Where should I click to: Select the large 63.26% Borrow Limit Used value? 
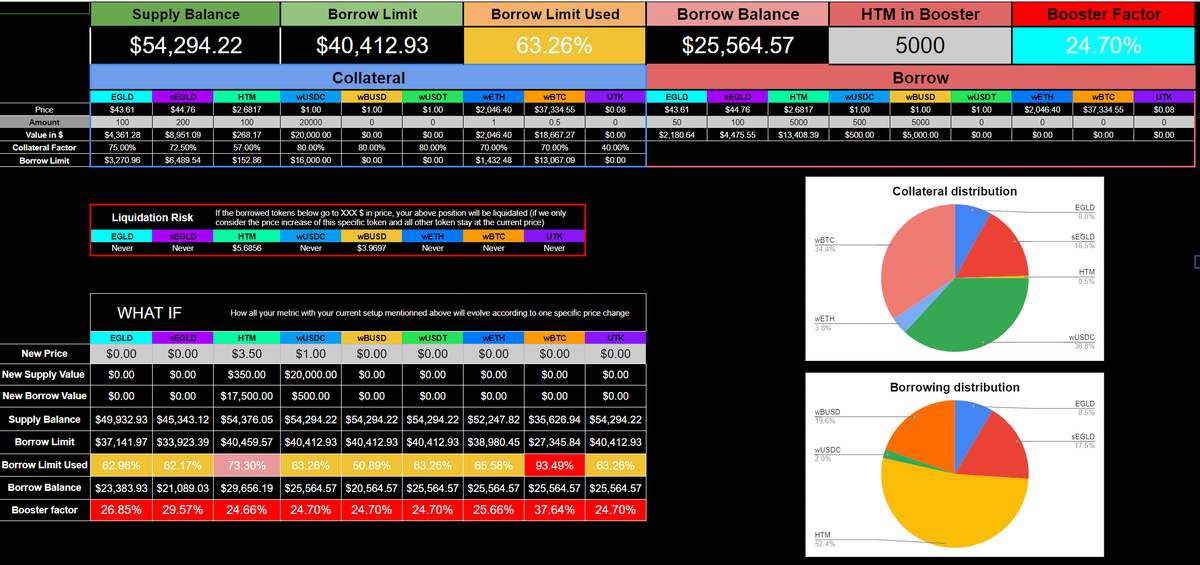[555, 45]
